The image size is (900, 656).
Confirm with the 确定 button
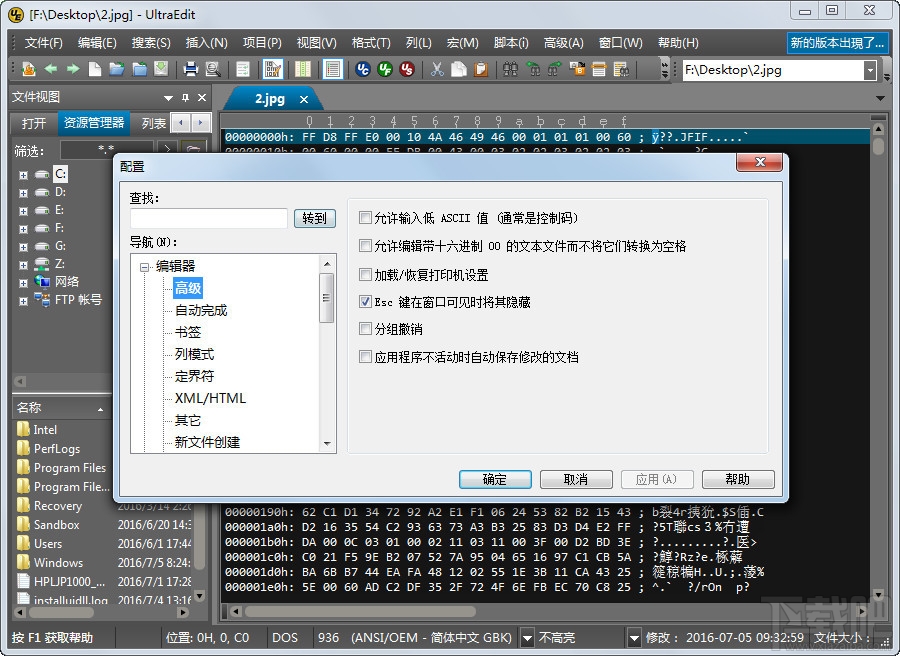495,479
